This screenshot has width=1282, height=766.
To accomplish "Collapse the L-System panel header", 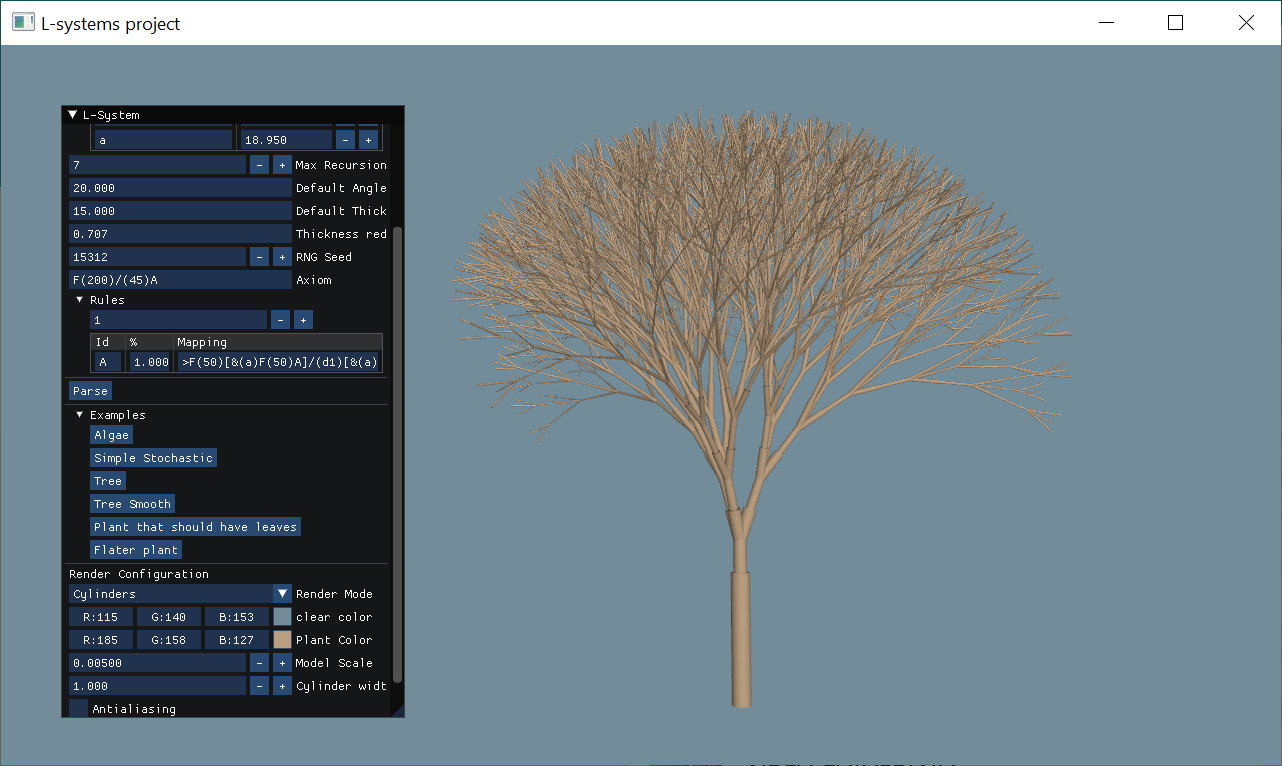I will pos(72,115).
